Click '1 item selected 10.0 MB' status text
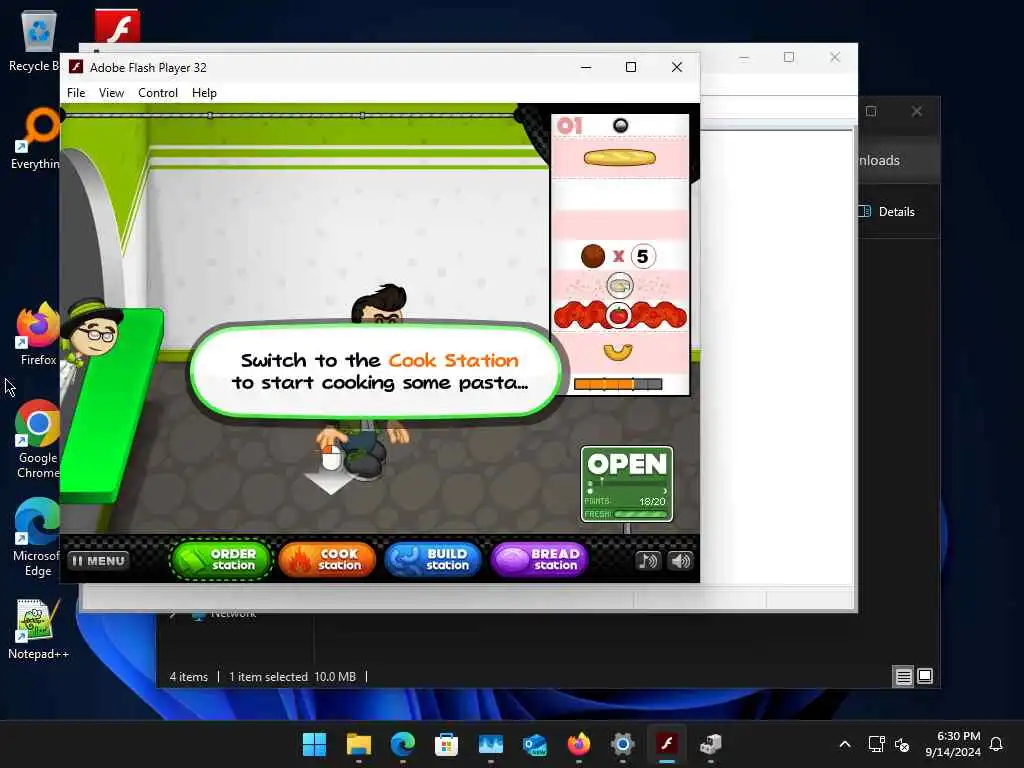 click(x=292, y=677)
